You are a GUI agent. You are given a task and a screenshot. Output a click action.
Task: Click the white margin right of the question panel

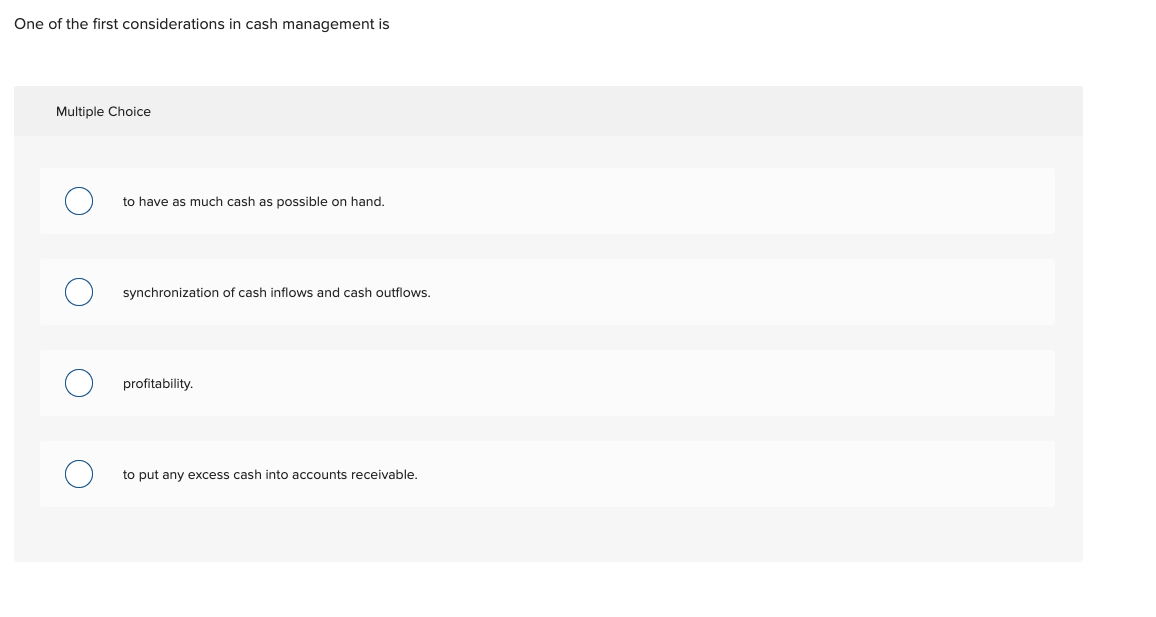1120,300
